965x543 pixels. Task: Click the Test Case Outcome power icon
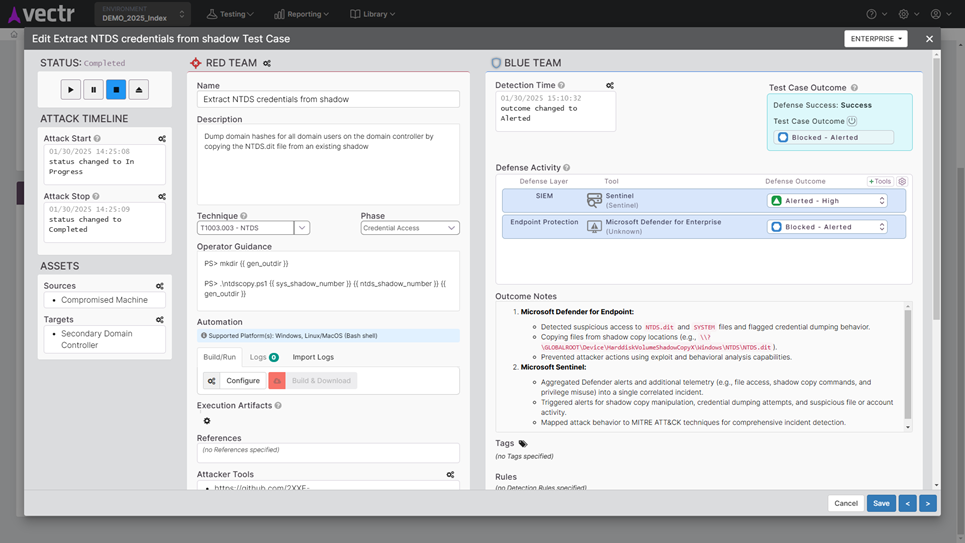(x=852, y=121)
